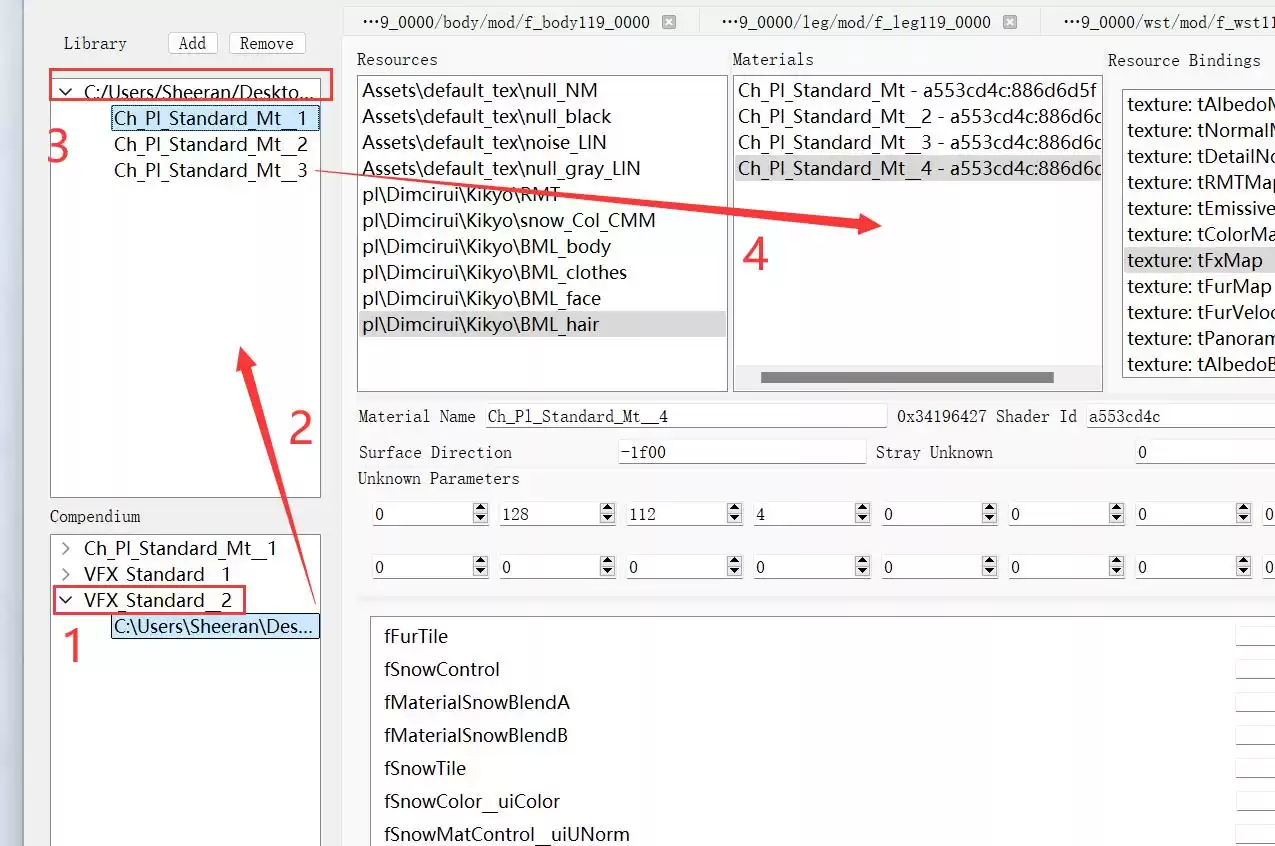Screen dimensions: 1275x846
Task: Increment the unknown parameter showing 128
Action: [607, 509]
